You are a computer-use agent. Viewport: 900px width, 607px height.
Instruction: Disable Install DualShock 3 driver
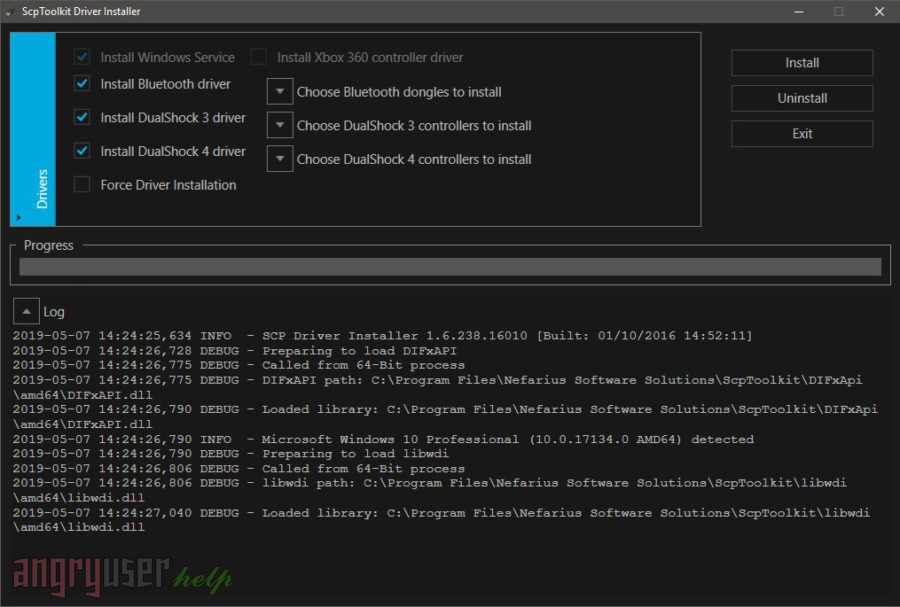tap(82, 117)
